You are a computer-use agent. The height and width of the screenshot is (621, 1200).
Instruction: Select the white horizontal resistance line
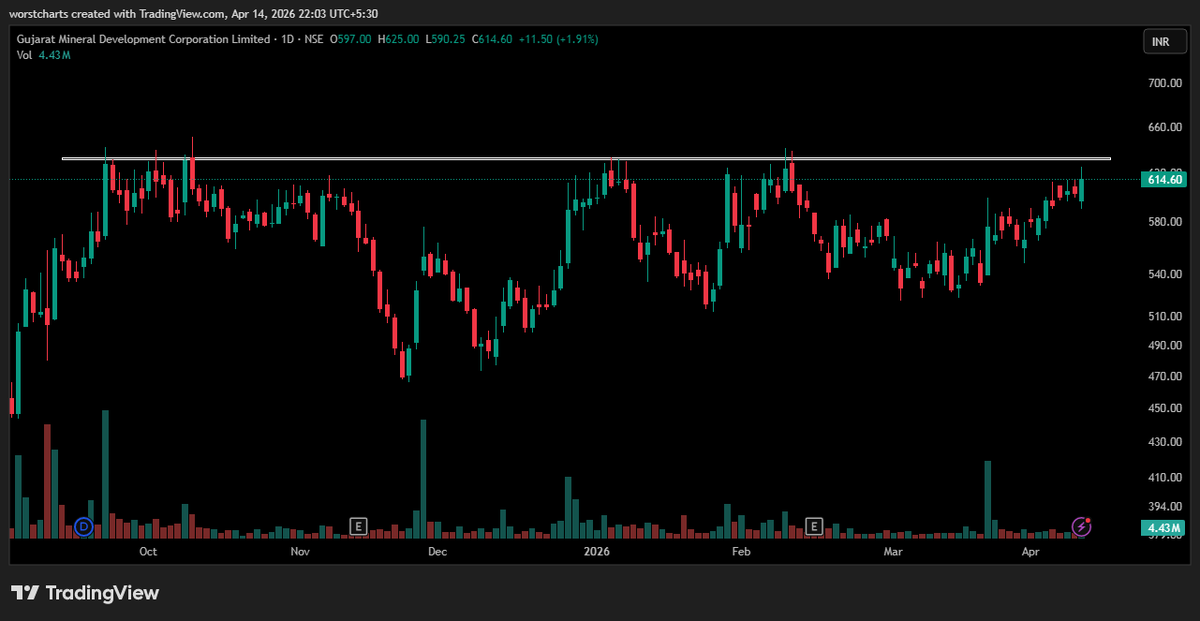(586, 158)
